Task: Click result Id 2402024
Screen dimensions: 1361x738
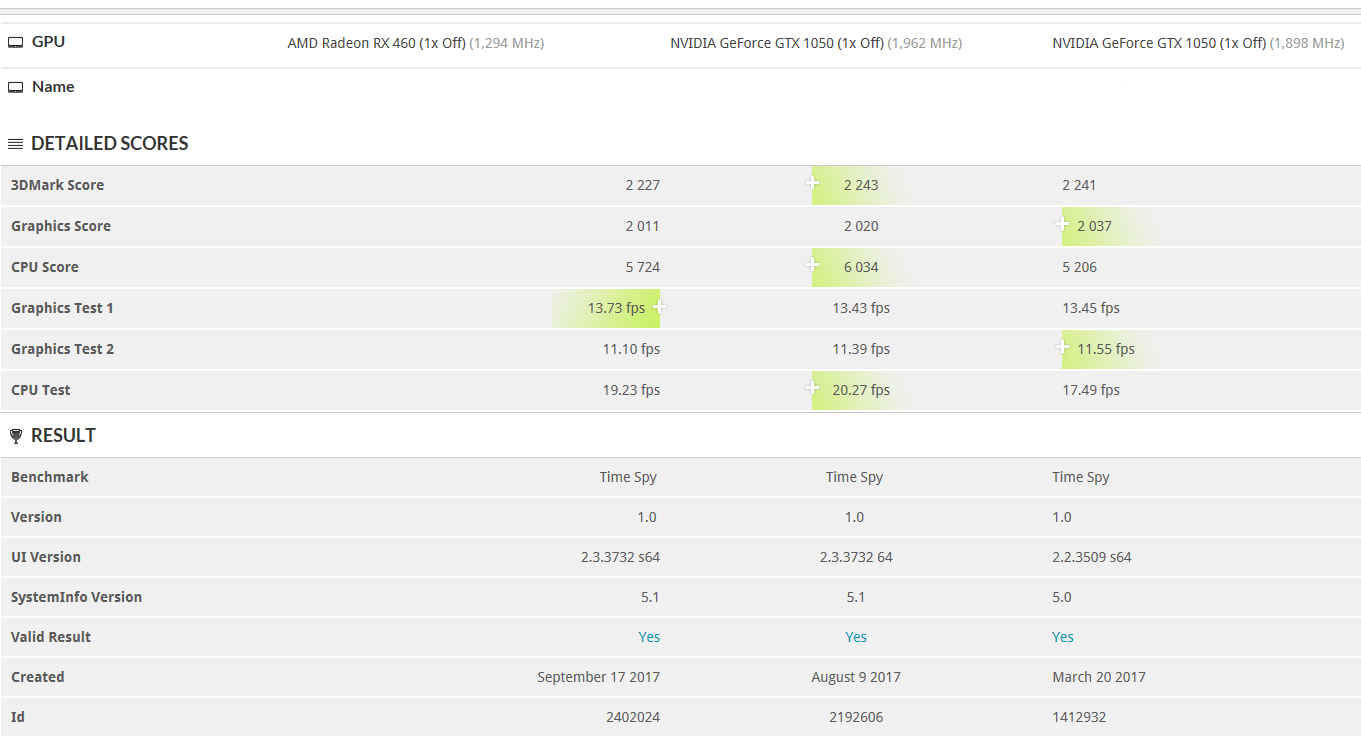Action: (x=633, y=717)
